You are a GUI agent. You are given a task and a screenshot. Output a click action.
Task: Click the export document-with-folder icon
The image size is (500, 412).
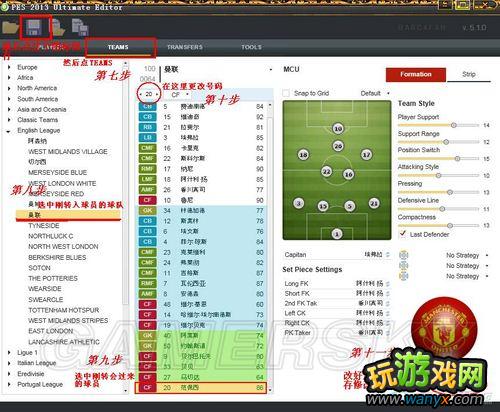coord(57,28)
